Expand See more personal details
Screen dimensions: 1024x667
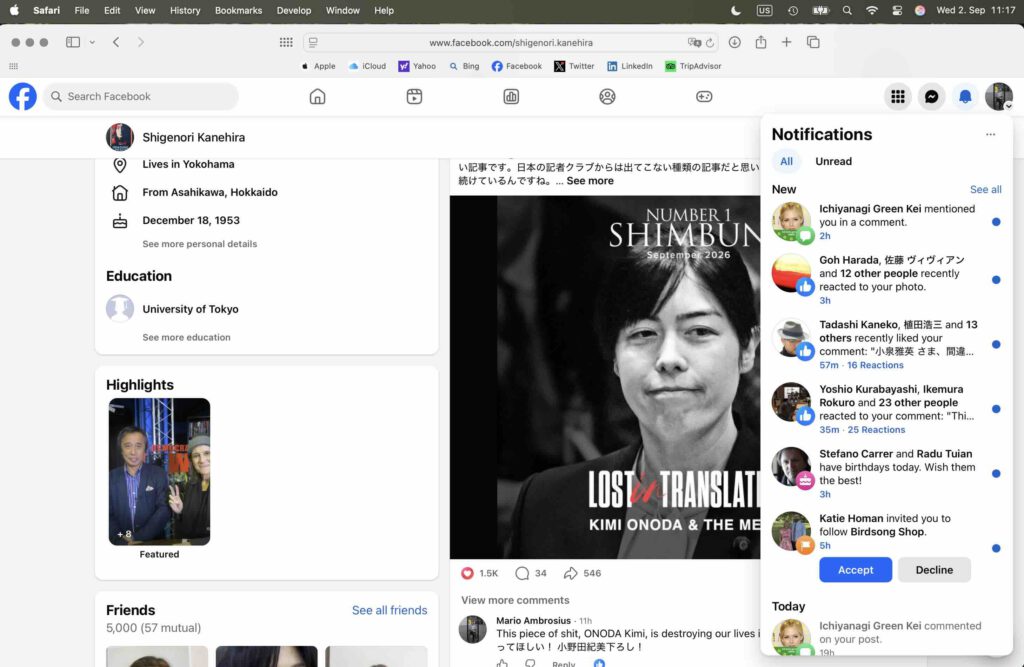[x=200, y=244]
